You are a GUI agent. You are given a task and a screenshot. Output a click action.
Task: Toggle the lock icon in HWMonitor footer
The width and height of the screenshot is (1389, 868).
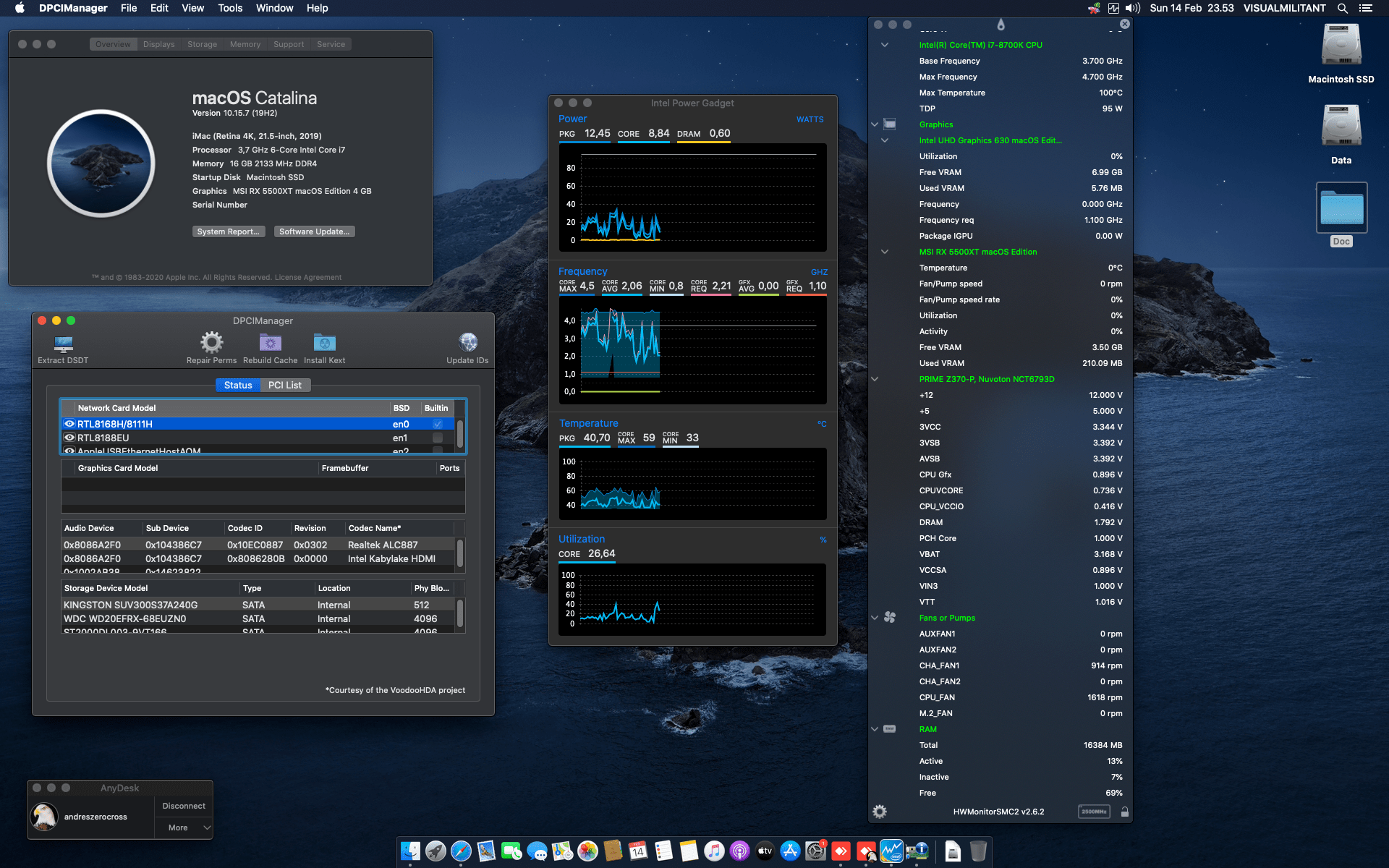pyautogui.click(x=1125, y=812)
